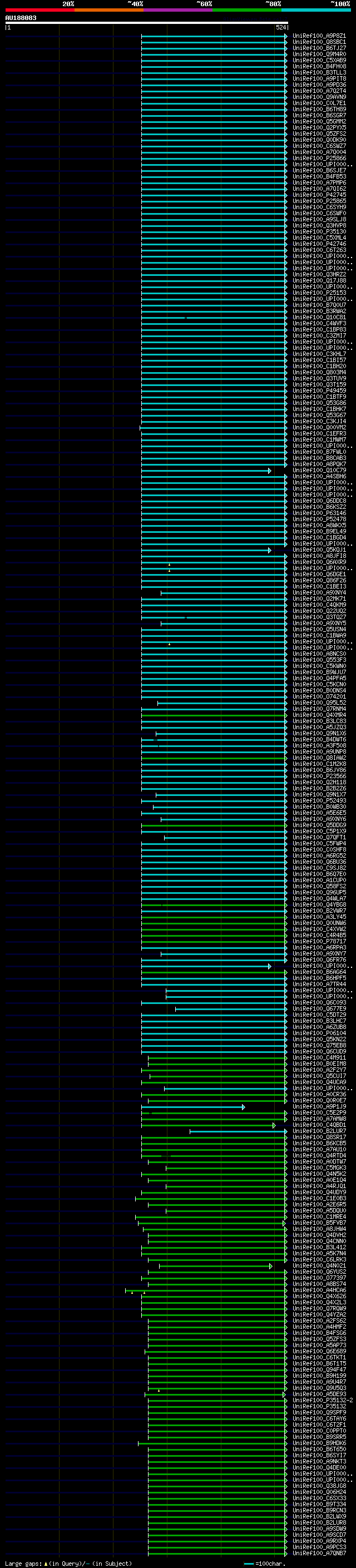
Task: Click UniRef100_C5XML4 label
Action: [319, 238]
